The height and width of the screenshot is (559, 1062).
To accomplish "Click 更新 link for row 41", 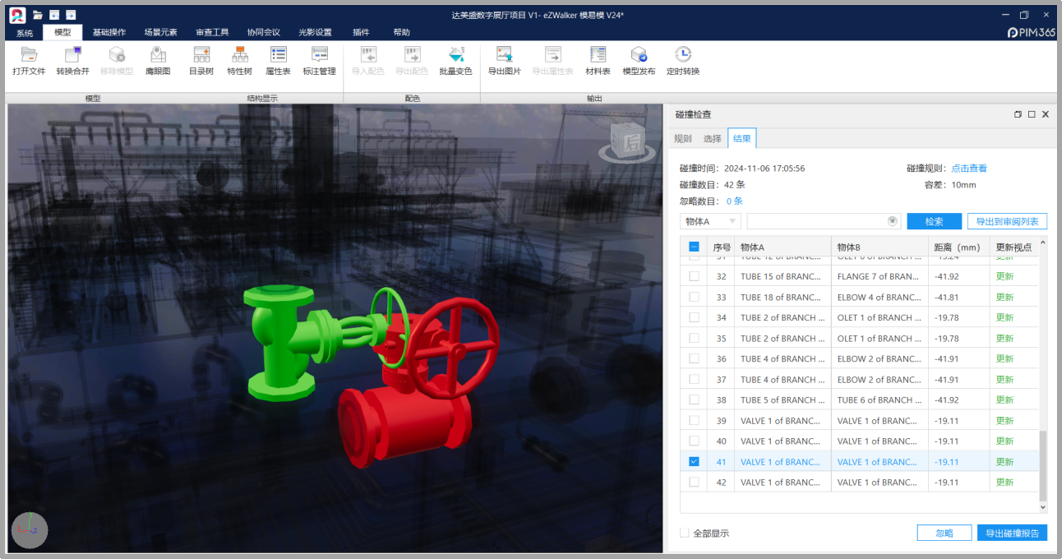I will [x=1004, y=461].
